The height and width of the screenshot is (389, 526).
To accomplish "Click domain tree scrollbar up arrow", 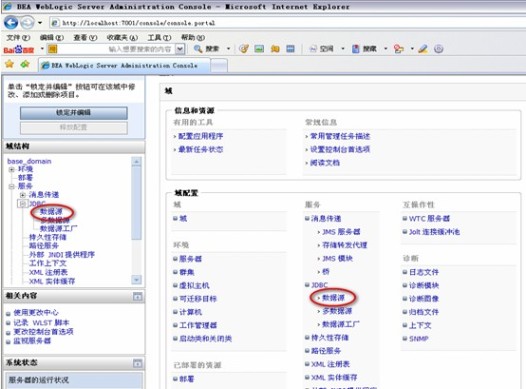I will (x=136, y=162).
